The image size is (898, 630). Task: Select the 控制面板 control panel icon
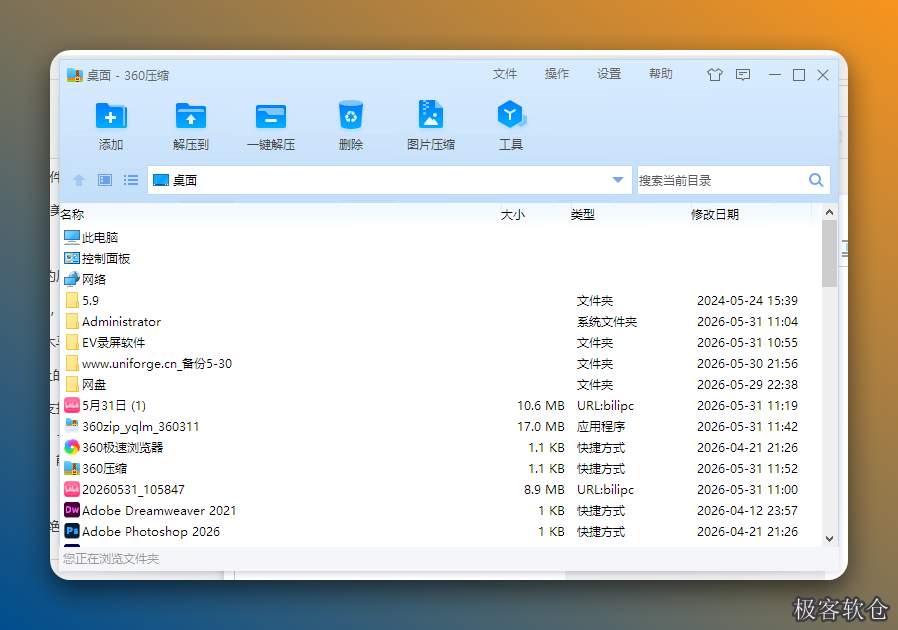click(72, 258)
